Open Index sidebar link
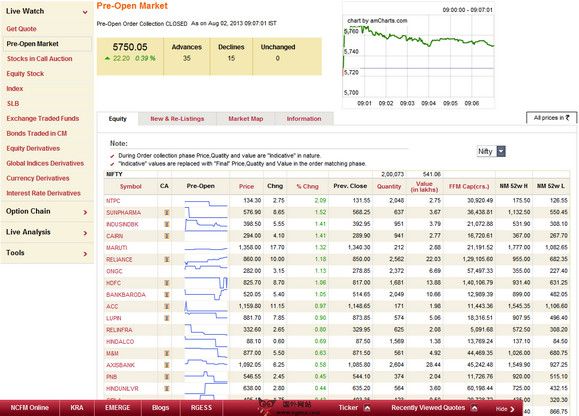Screen dimensions: 579x416 click(x=15, y=89)
